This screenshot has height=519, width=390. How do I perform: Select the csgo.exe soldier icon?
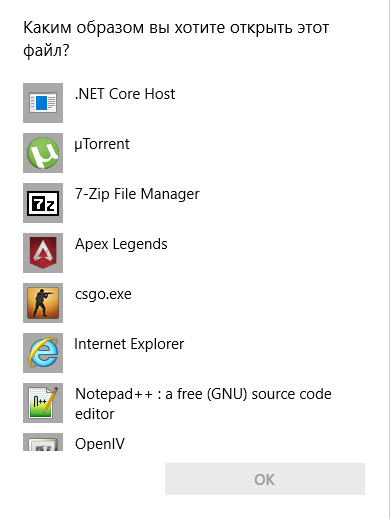pos(43,303)
